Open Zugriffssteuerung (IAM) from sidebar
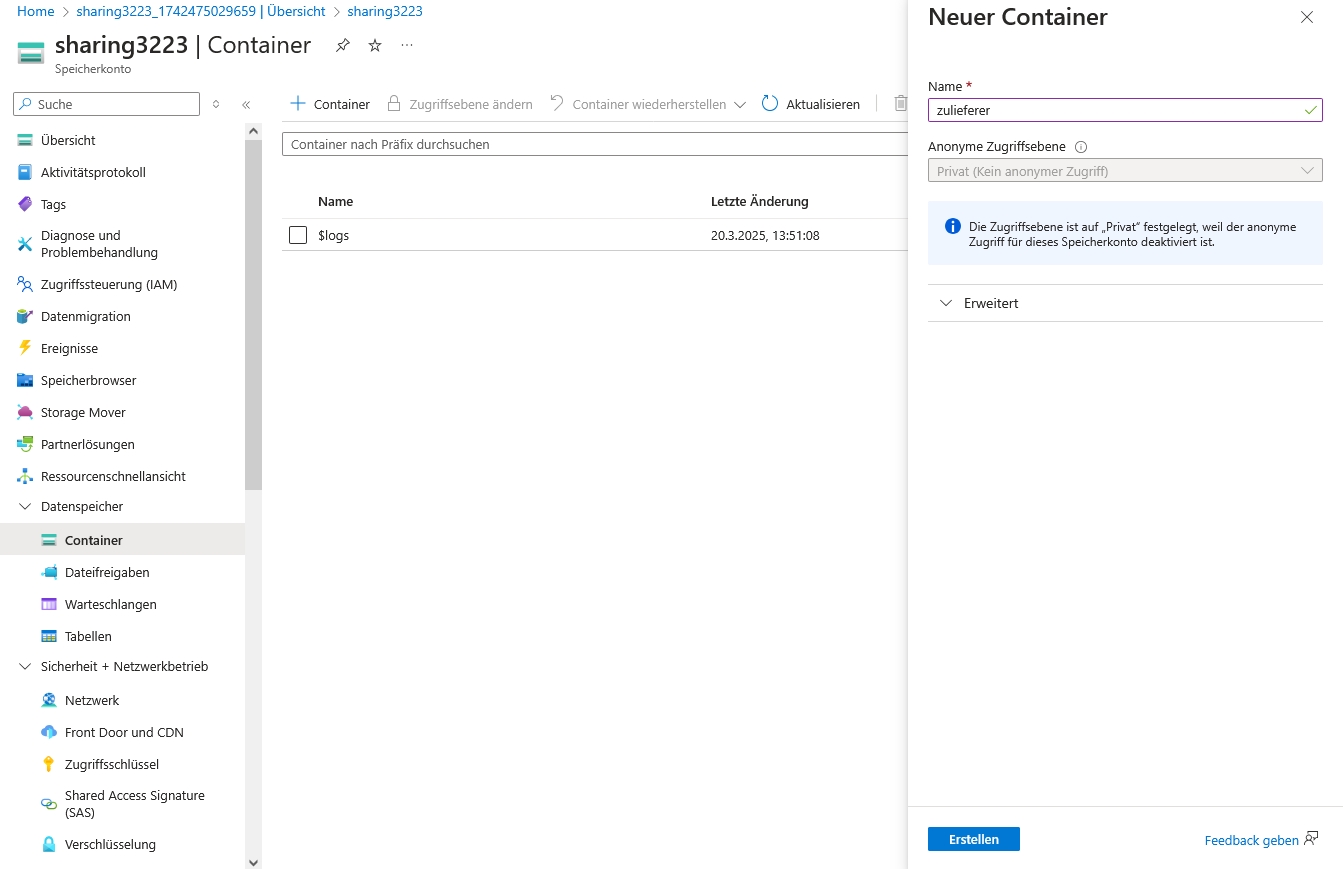 pyautogui.click(x=109, y=284)
